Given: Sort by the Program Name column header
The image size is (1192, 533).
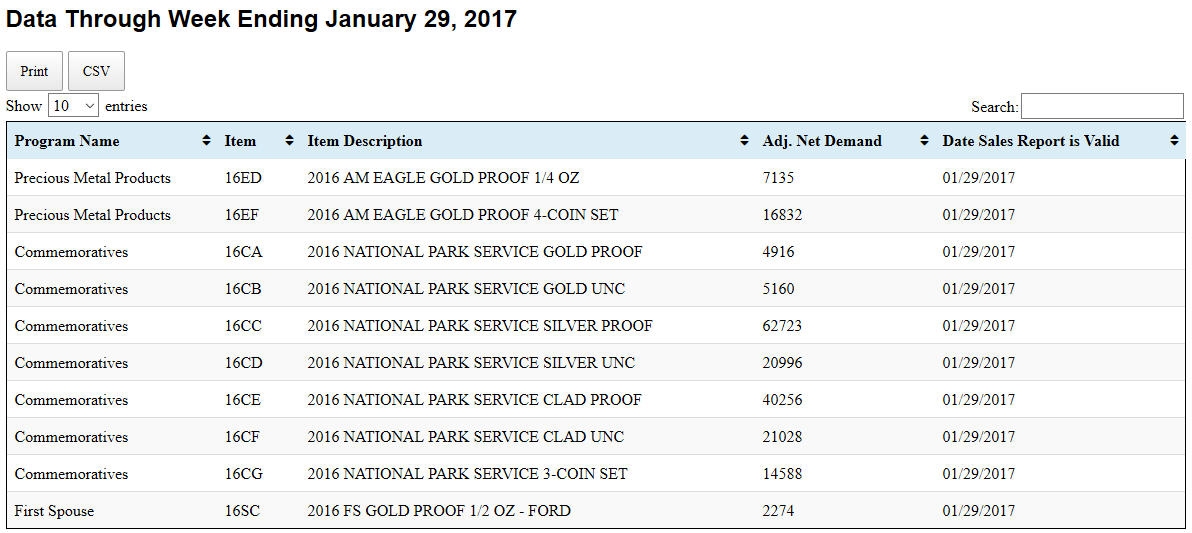Looking at the screenshot, I should click(x=67, y=141).
